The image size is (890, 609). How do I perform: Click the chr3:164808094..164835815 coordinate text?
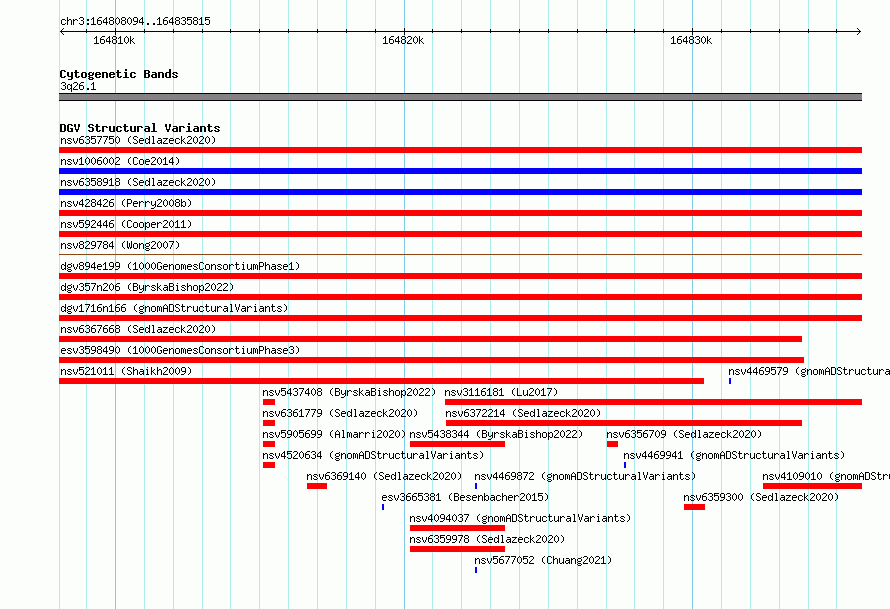click(135, 21)
